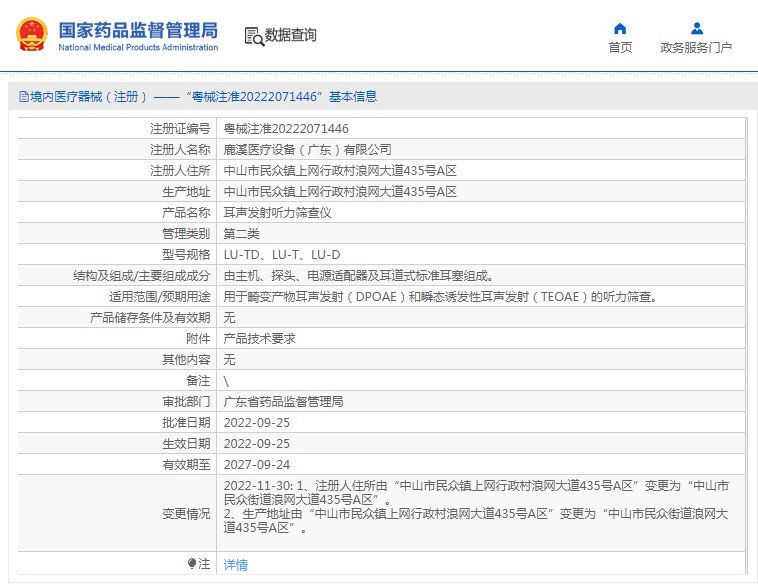Click the lightbulb icon next to 注

click(x=192, y=563)
